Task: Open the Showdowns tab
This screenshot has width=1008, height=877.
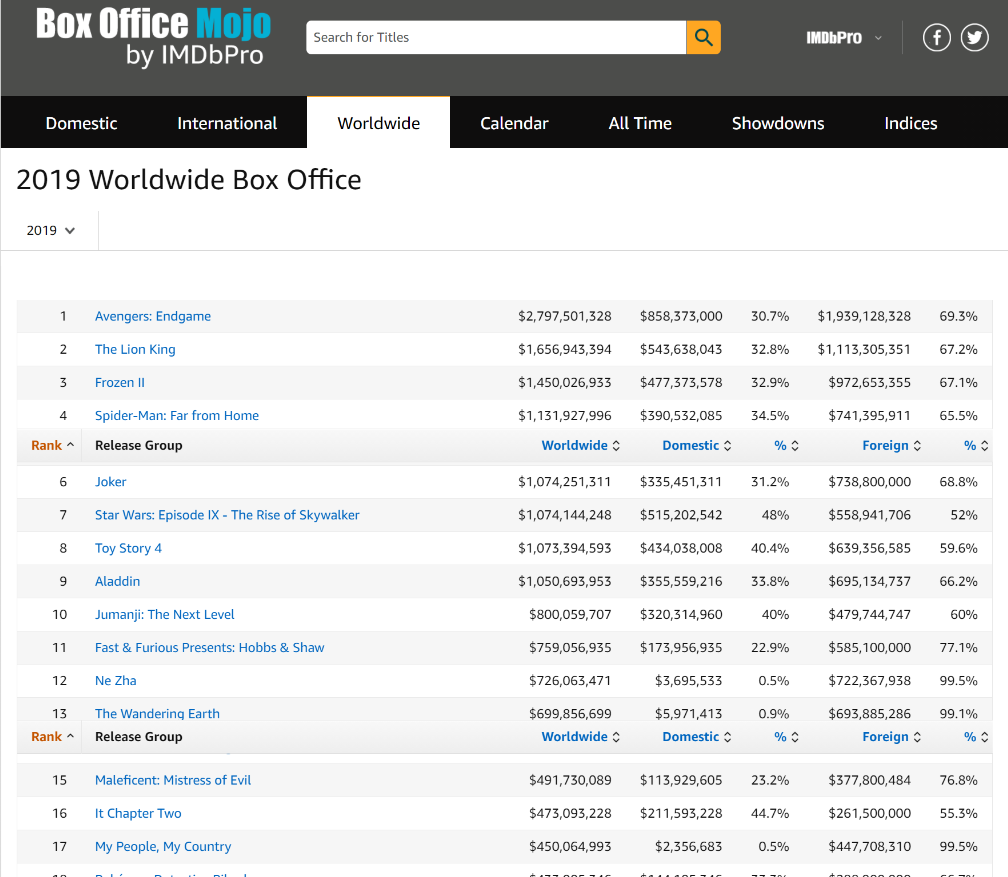Action: [778, 123]
